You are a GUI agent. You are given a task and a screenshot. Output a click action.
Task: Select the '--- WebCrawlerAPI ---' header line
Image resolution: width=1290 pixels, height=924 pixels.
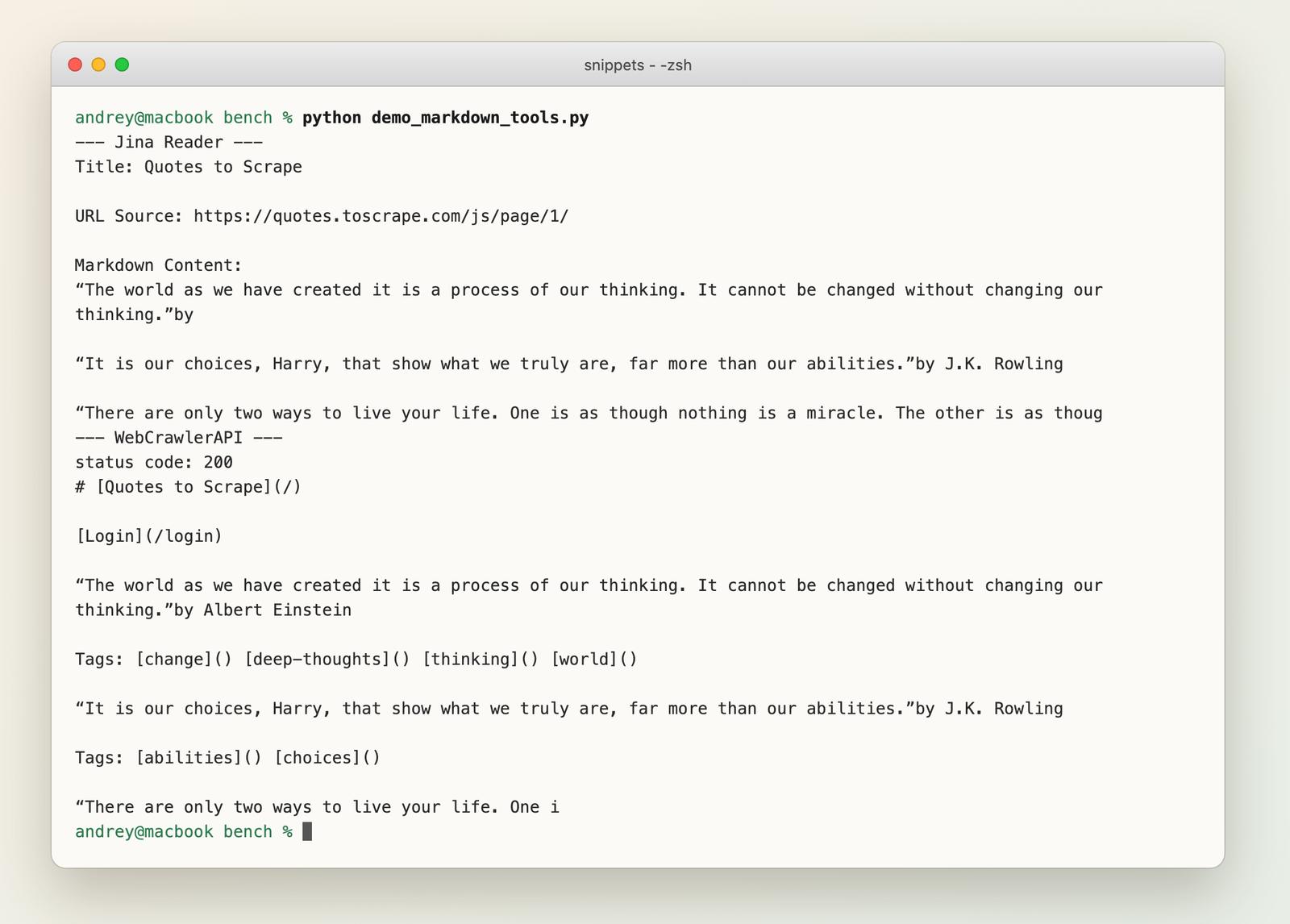(179, 438)
